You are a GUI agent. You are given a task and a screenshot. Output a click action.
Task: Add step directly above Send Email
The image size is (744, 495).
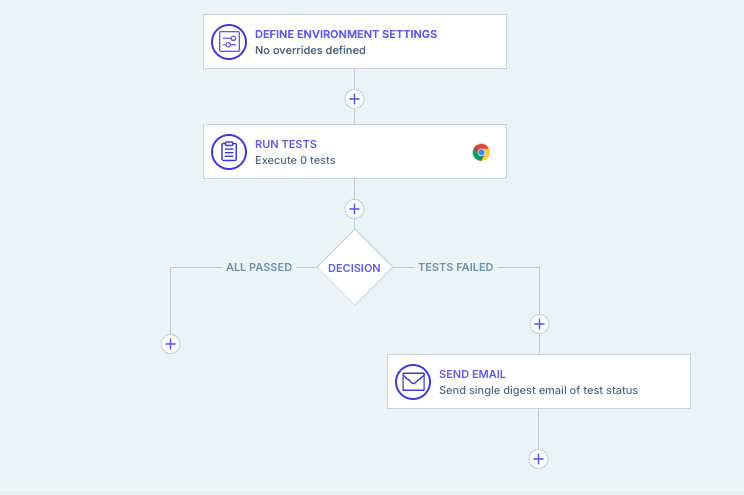[x=539, y=324]
